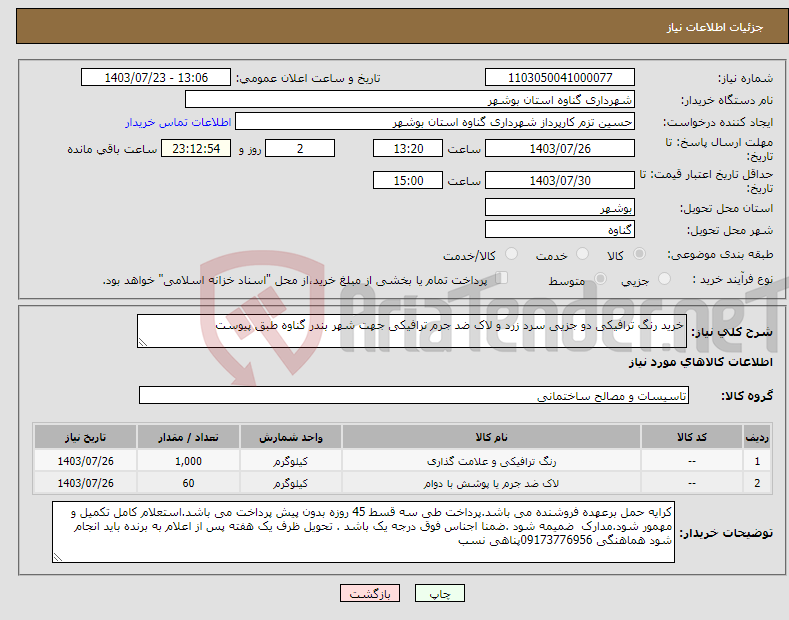This screenshot has height=620, width=789.
Task: Click the کیلوگرم unit in row 1
Action: [290, 461]
